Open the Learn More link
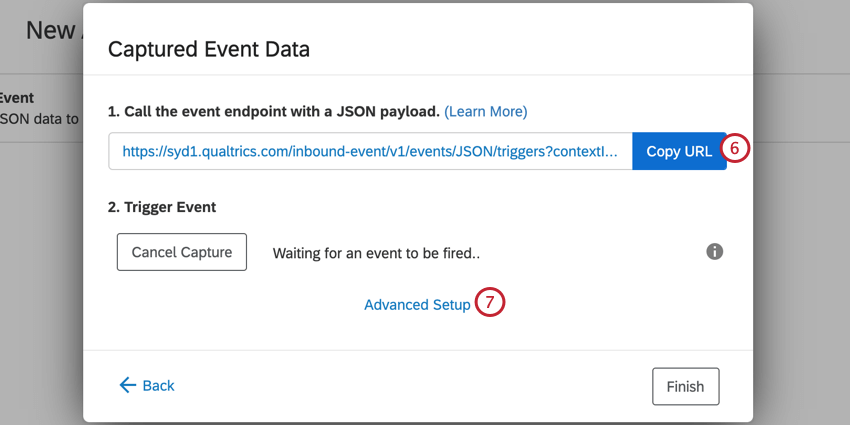The image size is (850, 425). 486,112
